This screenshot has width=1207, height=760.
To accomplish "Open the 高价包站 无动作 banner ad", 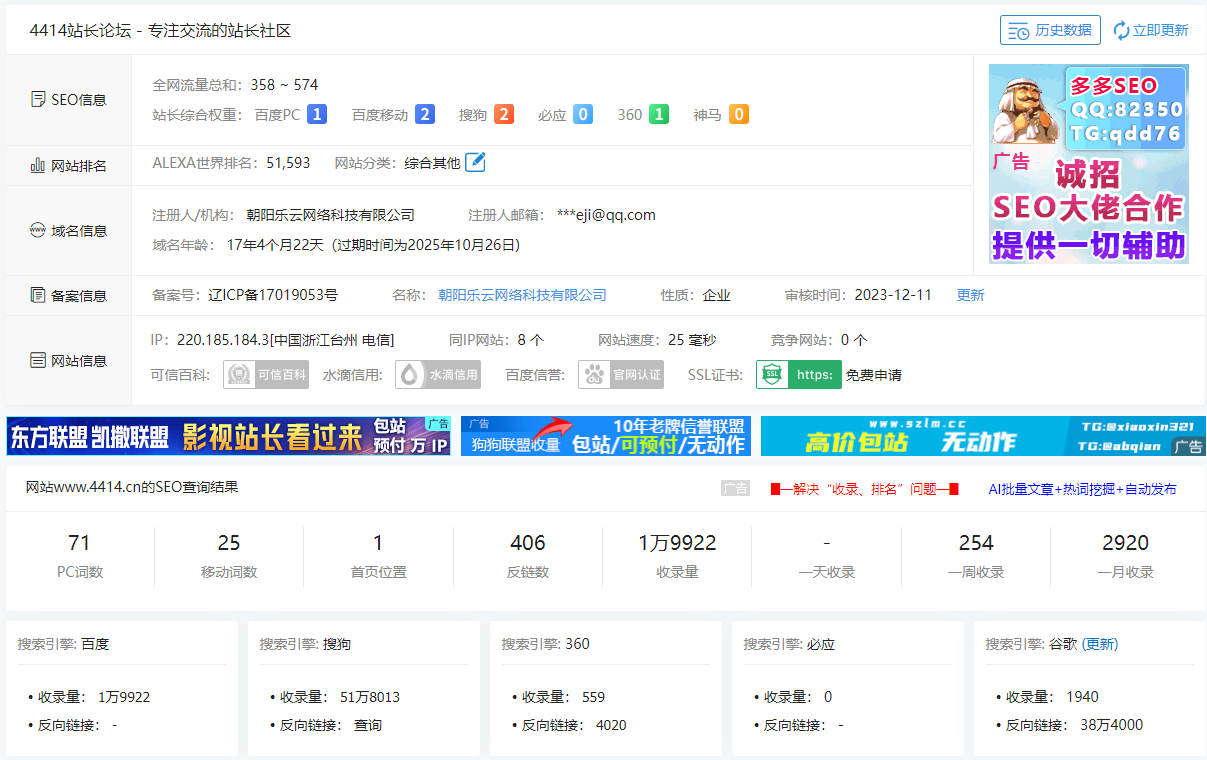I will (983, 436).
